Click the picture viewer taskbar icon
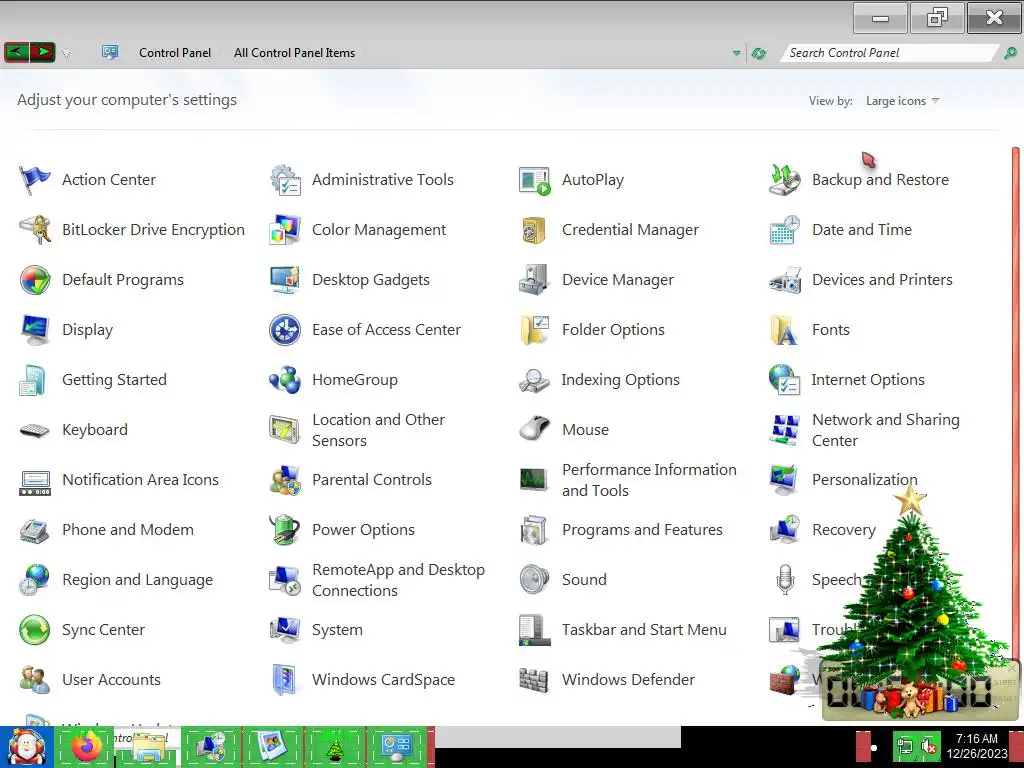 pos(273,746)
